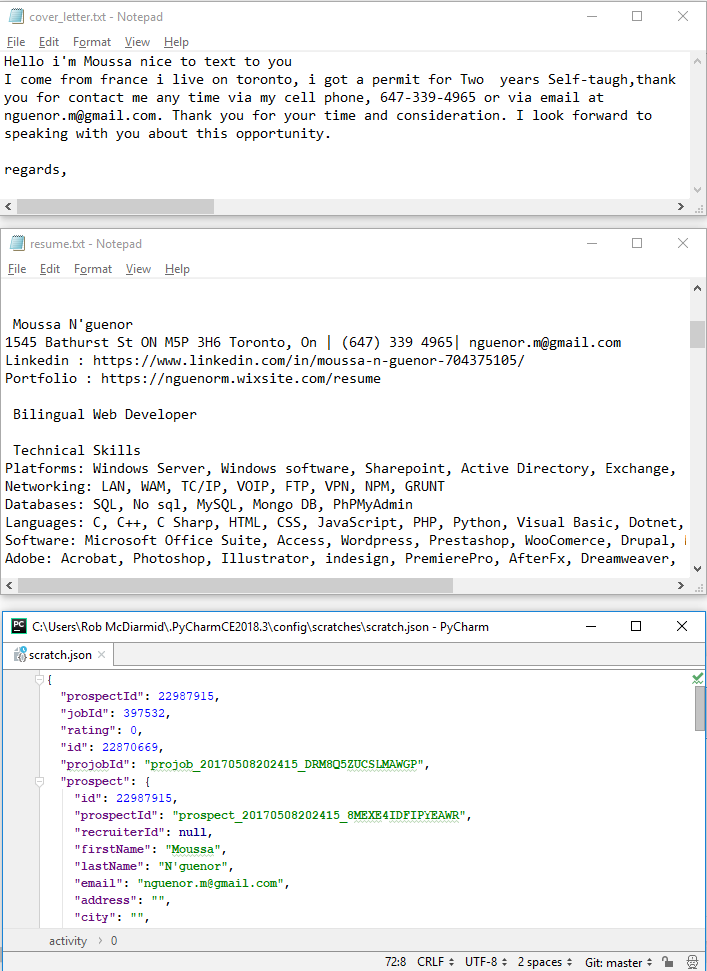This screenshot has width=707, height=971.
Task: Click the Portfolio URL line in resume.txt
Action: (193, 378)
